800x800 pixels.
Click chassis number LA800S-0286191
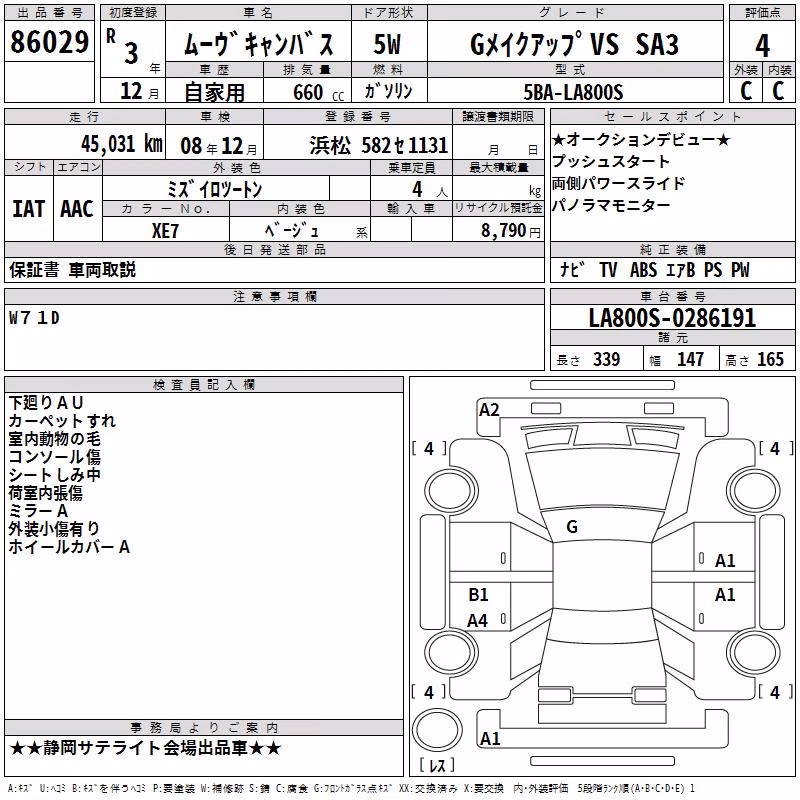coord(672,318)
